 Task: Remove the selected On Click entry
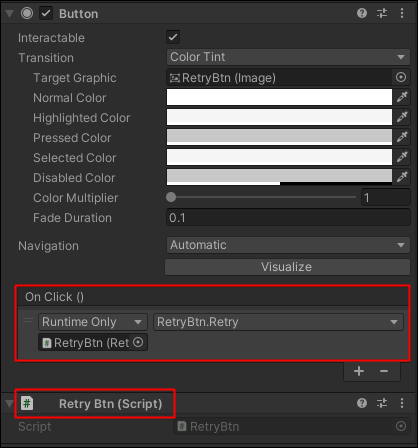tap(384, 371)
